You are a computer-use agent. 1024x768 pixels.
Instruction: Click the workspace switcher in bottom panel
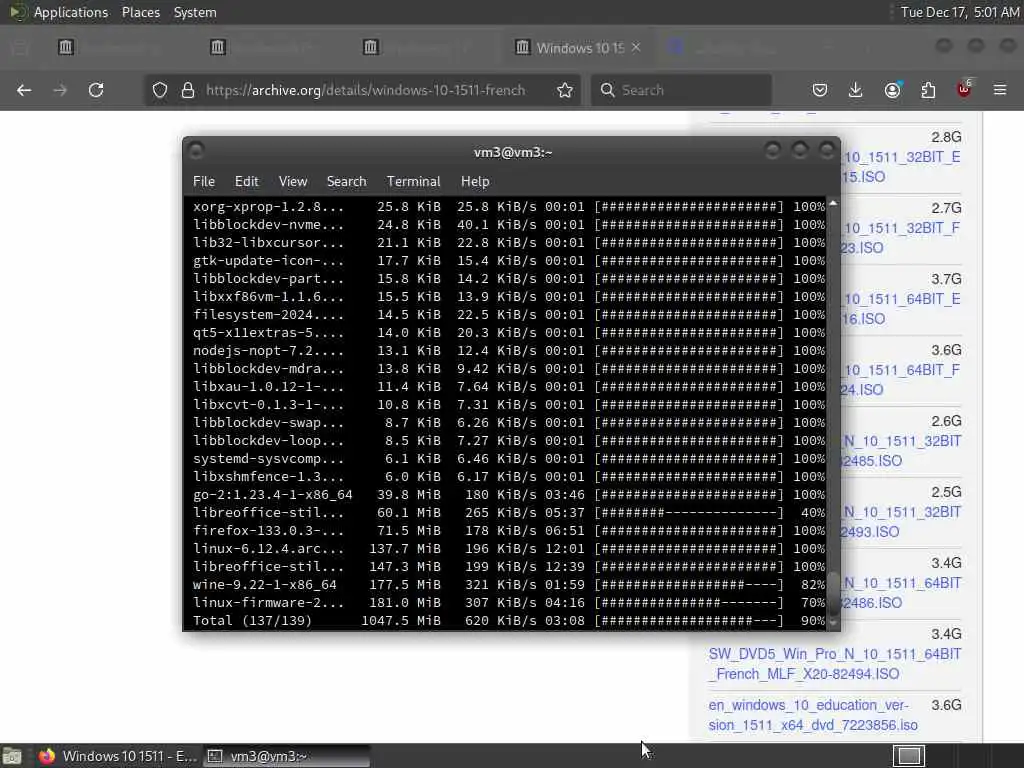click(x=909, y=756)
